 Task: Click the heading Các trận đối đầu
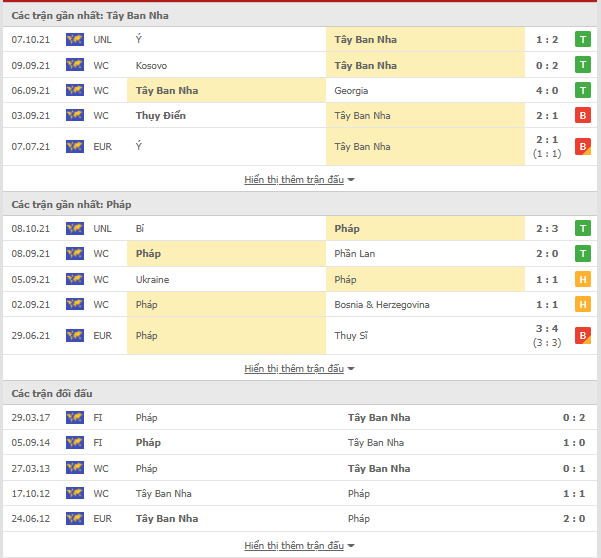click(52, 394)
